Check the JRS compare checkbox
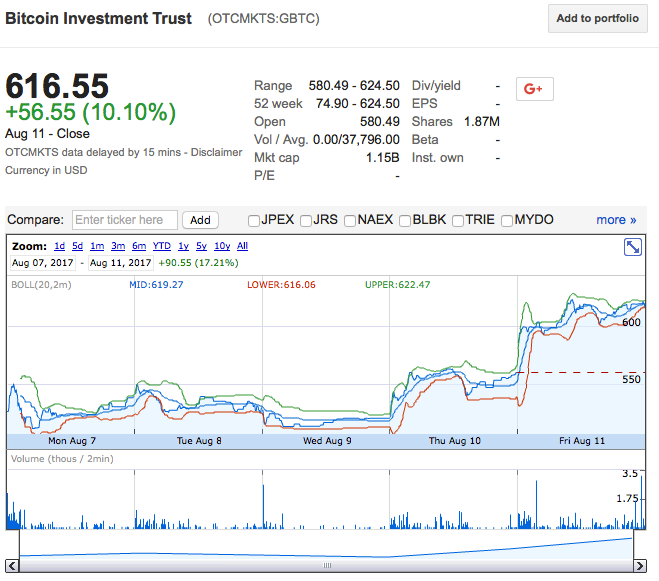The image size is (659, 581). [306, 221]
